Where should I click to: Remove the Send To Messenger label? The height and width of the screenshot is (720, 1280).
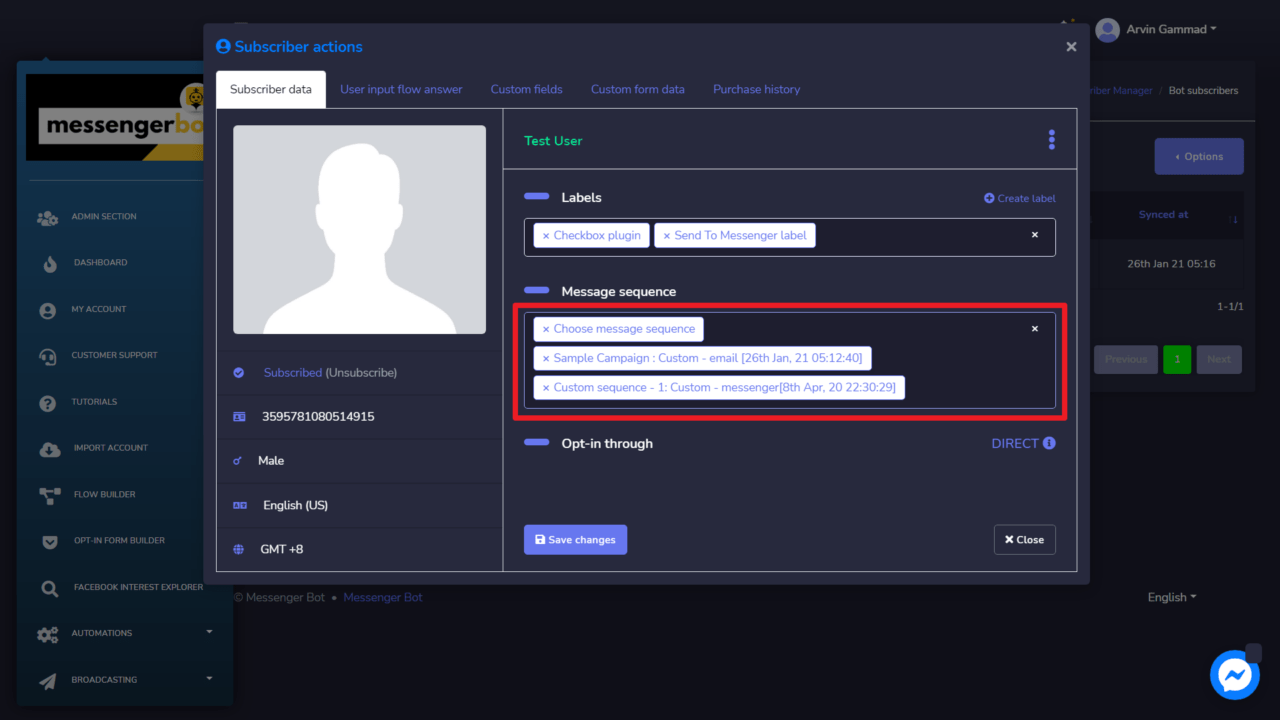(667, 235)
